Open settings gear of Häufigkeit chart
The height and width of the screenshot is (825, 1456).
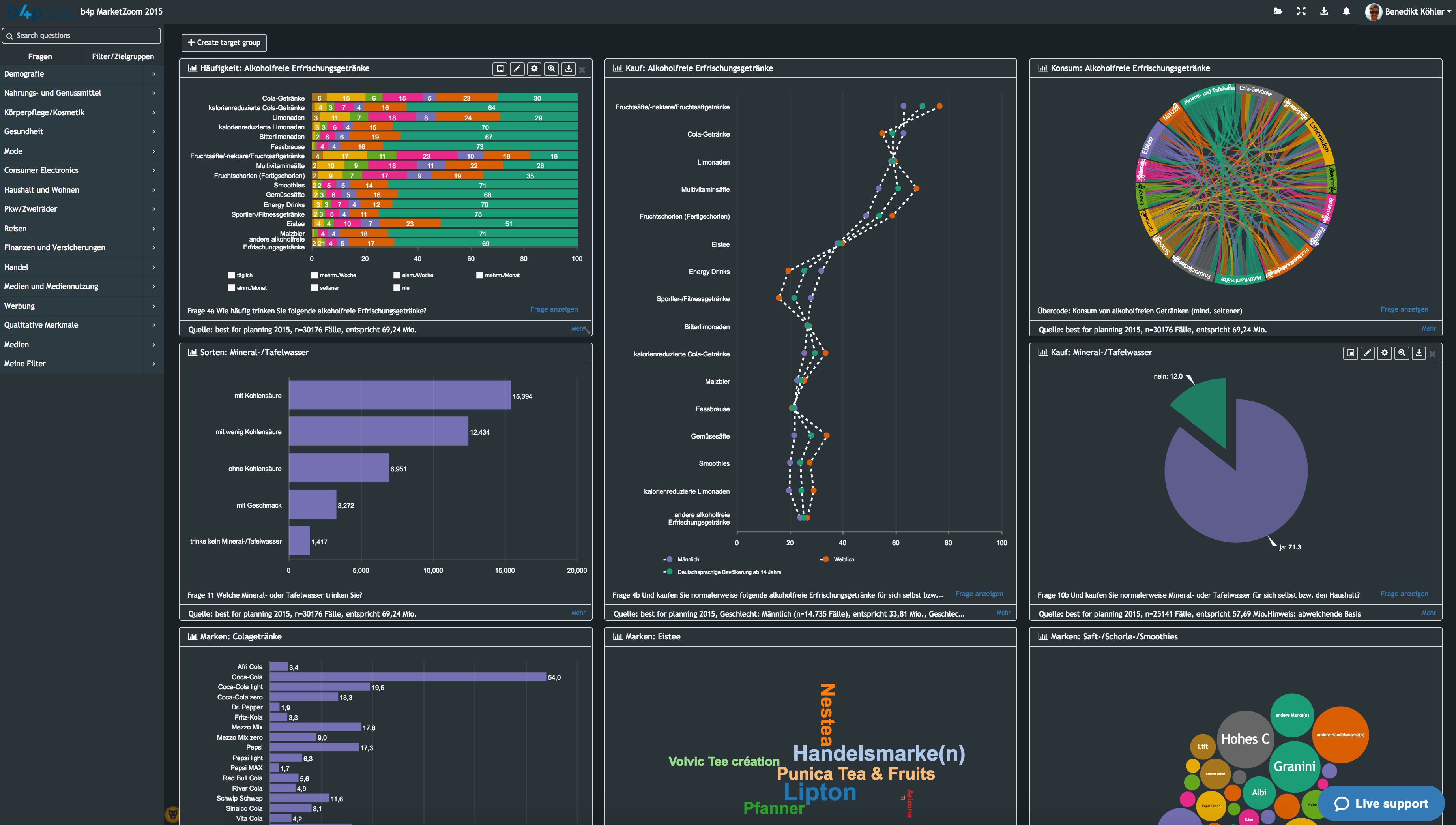[x=534, y=69]
